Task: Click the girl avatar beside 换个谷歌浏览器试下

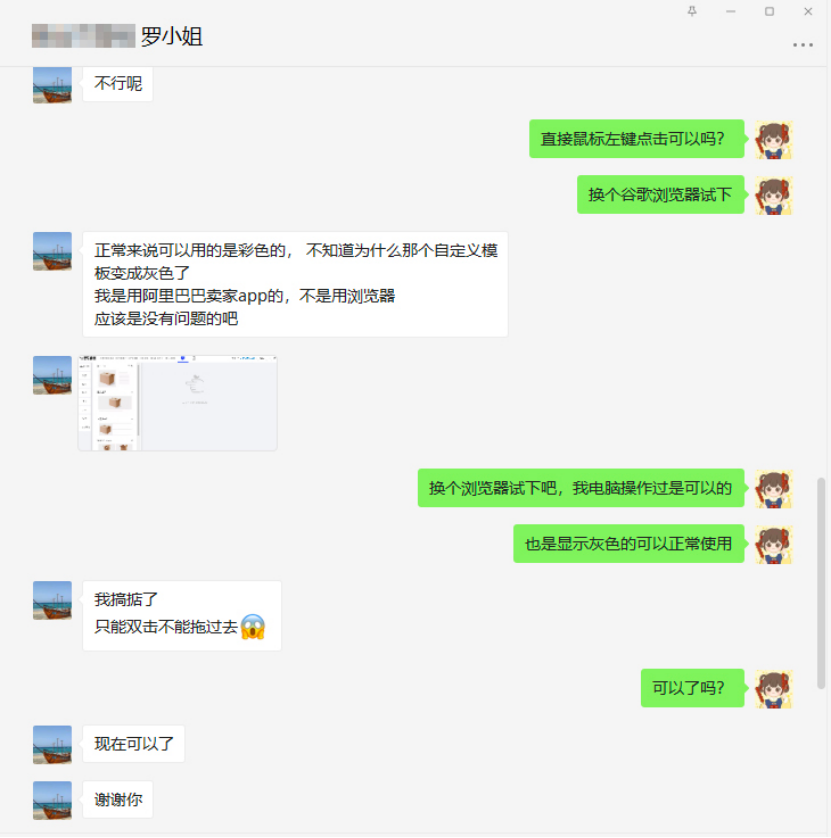Action: [773, 196]
